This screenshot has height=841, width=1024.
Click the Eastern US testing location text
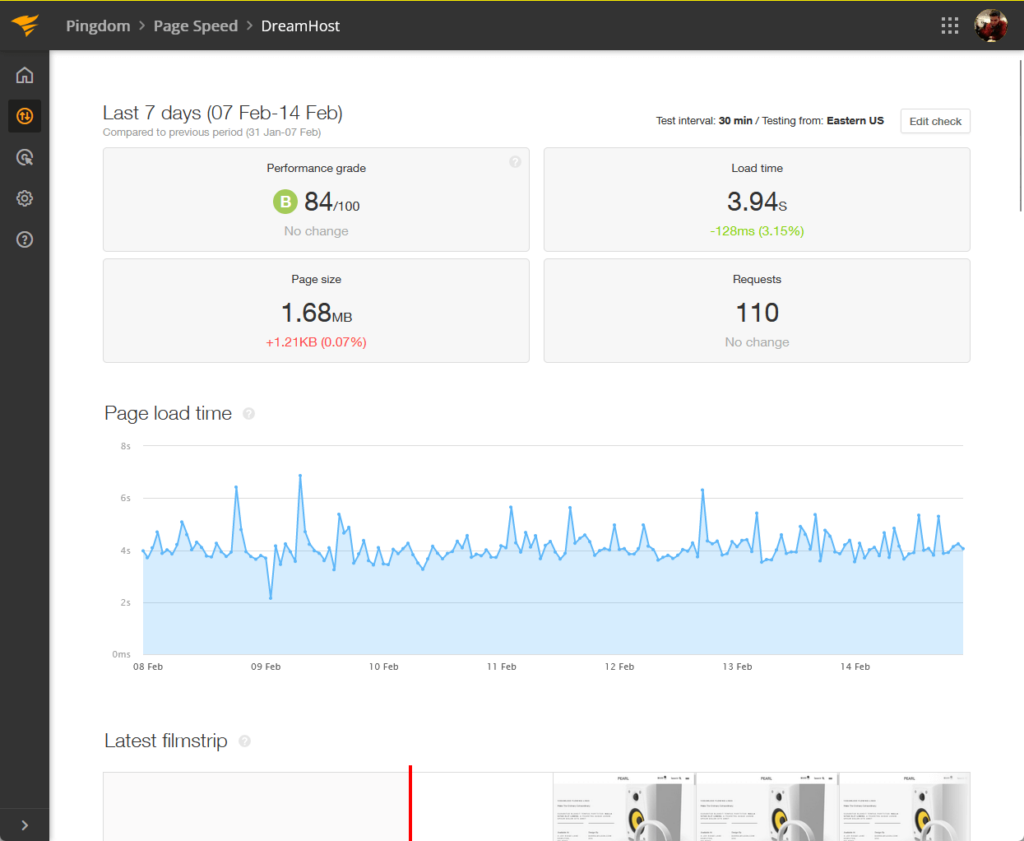point(855,121)
